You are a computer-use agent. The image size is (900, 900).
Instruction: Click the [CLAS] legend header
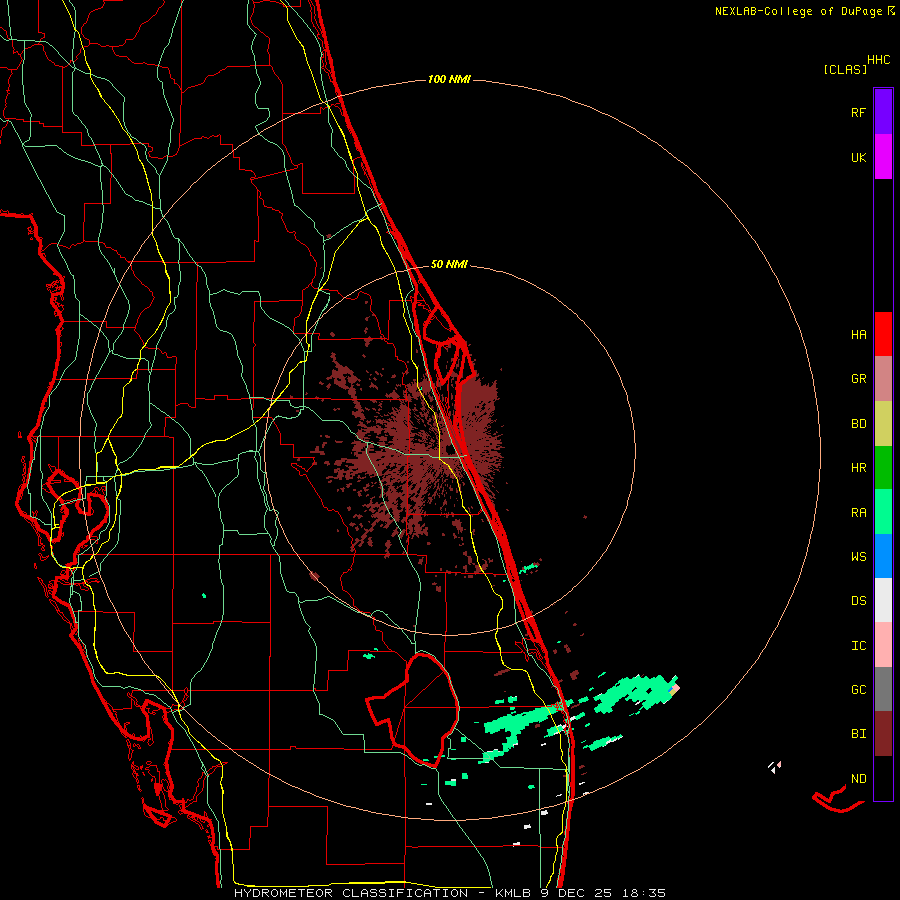pyautogui.click(x=845, y=69)
